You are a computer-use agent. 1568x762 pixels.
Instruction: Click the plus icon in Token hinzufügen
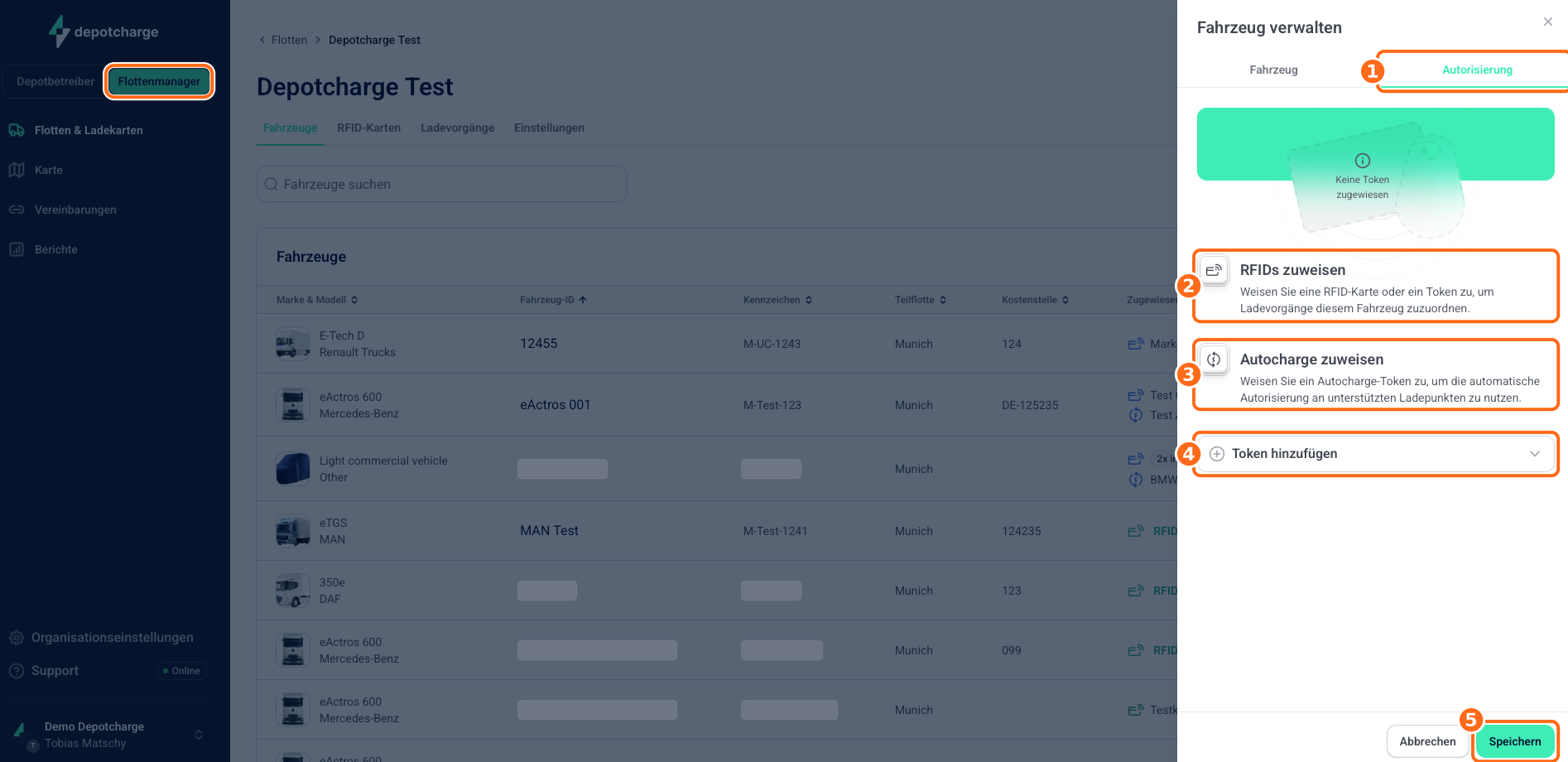[1217, 454]
